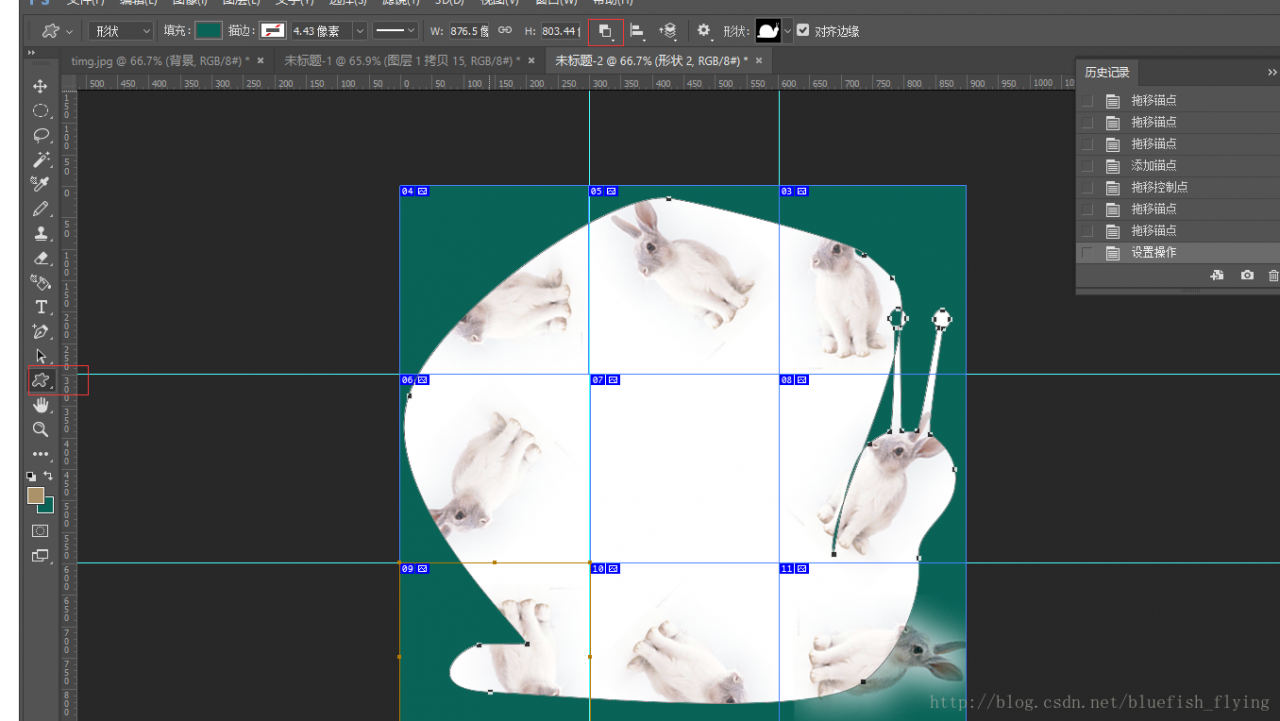Viewport: 1280px width, 721px height.
Task: Create new snapshot with camera icon
Action: [1247, 275]
